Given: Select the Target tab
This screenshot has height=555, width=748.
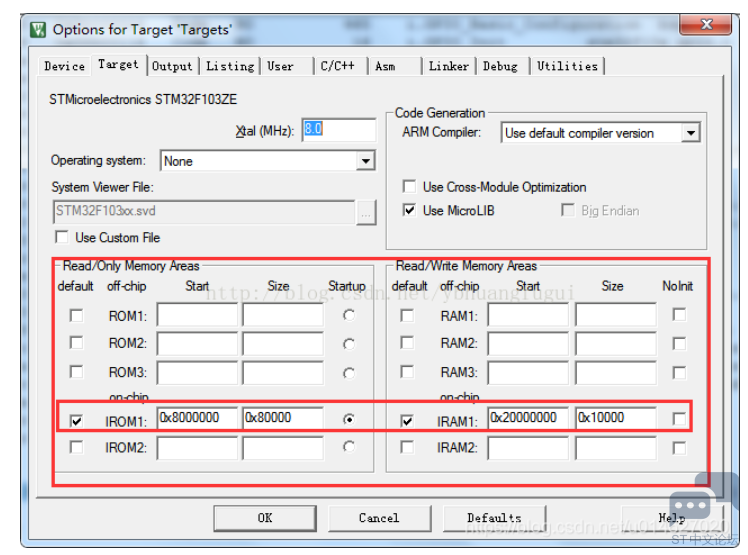Looking at the screenshot, I should click(x=118, y=64).
